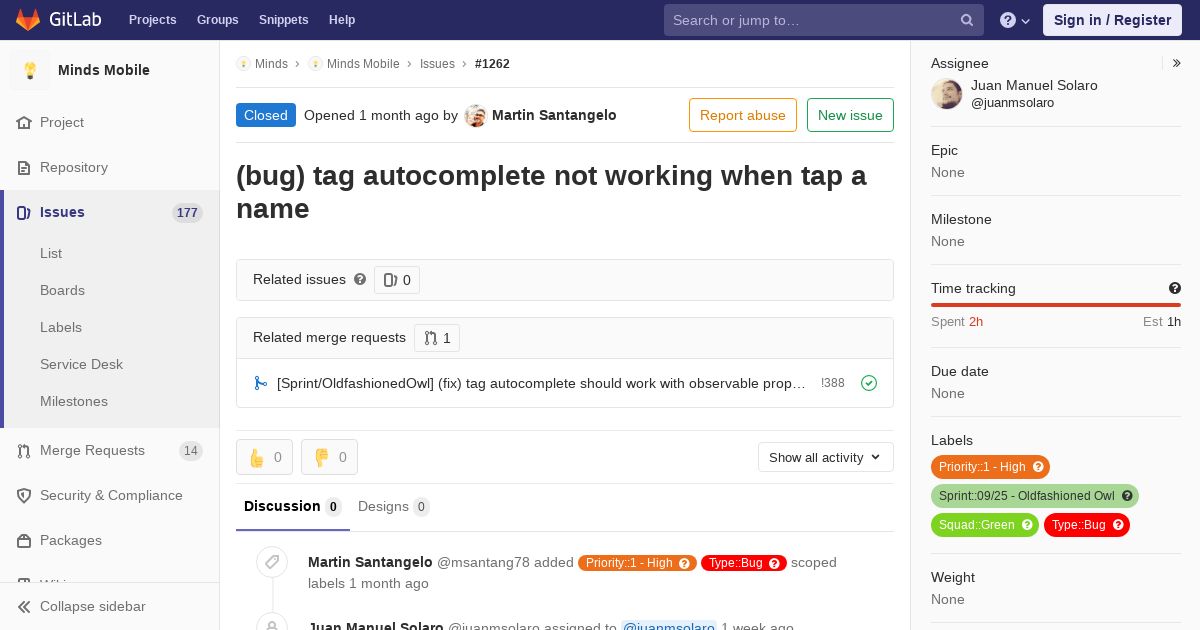The width and height of the screenshot is (1200, 630).
Task: Open Security & Compliance shield icon
Action: click(x=24, y=496)
